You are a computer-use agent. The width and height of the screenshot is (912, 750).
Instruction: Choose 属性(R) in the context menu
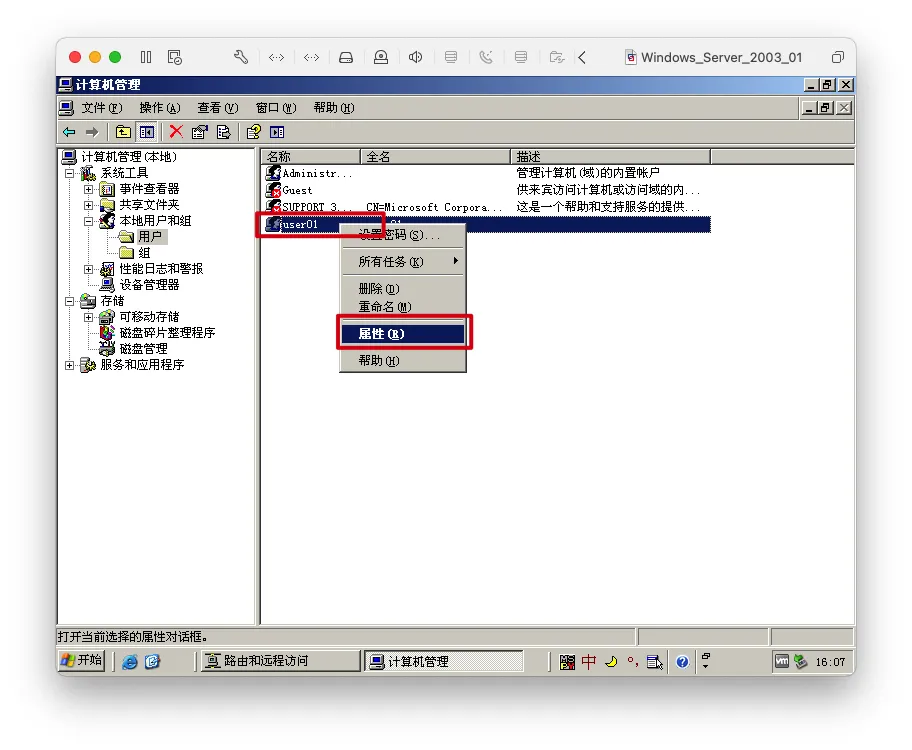403,333
